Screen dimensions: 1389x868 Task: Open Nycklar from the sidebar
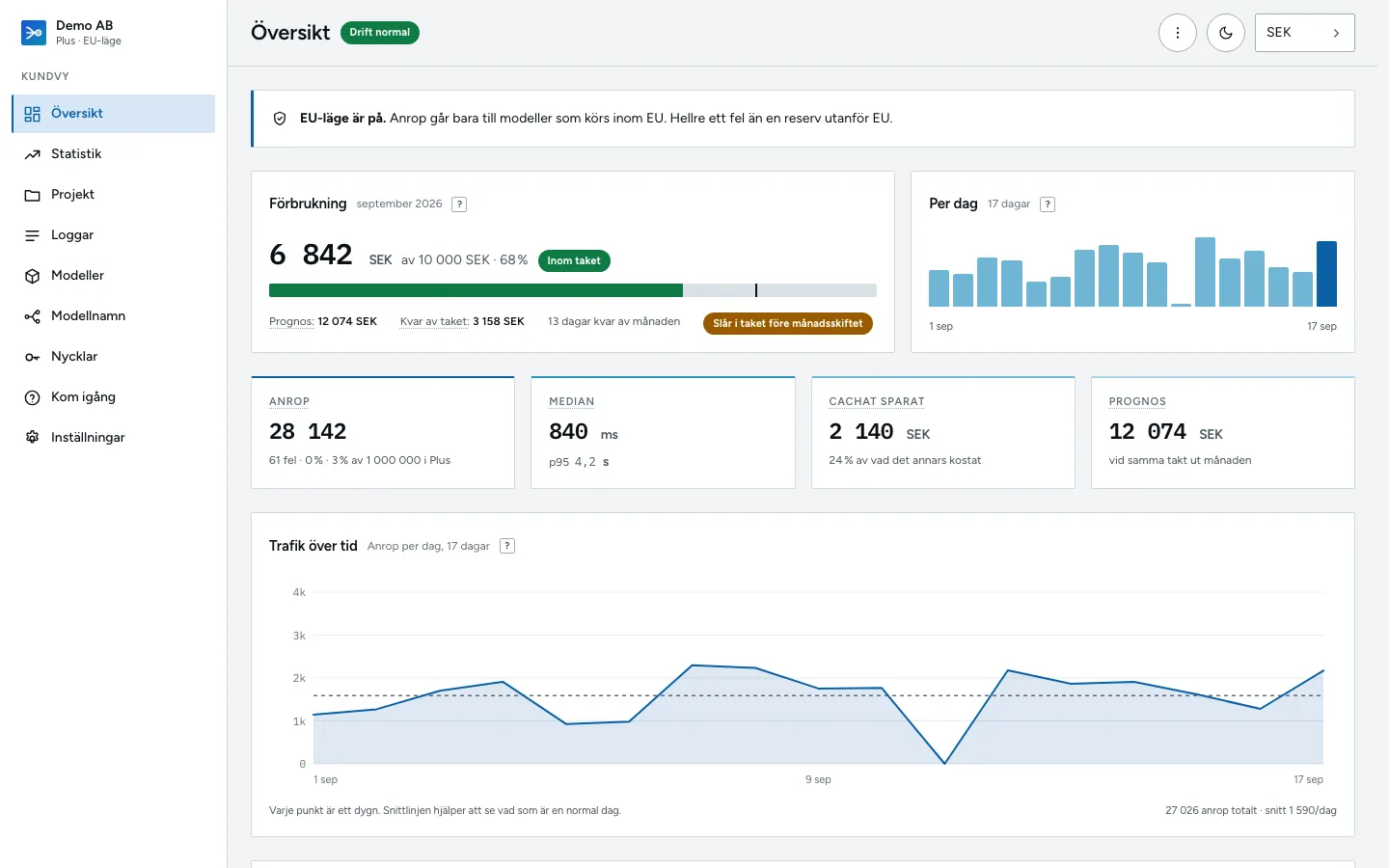(x=113, y=357)
